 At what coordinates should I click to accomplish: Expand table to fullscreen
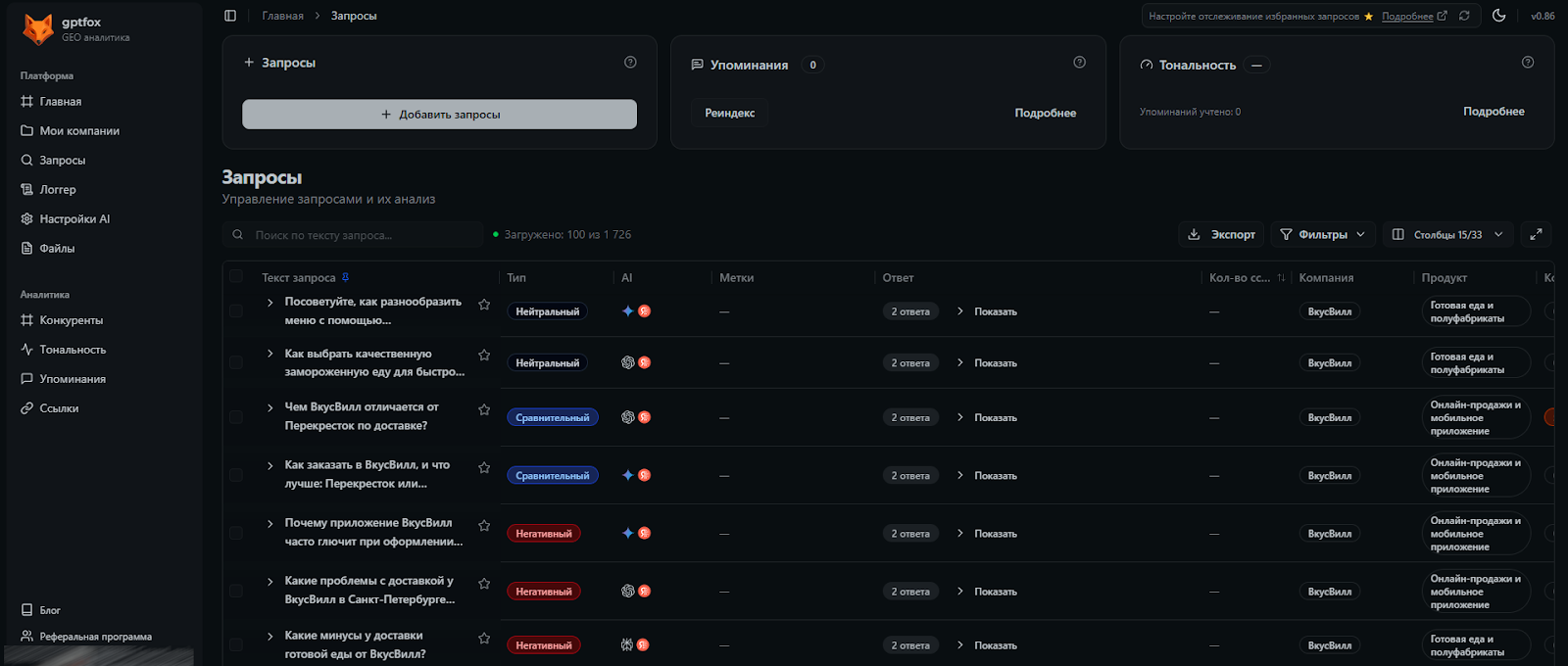[1536, 234]
